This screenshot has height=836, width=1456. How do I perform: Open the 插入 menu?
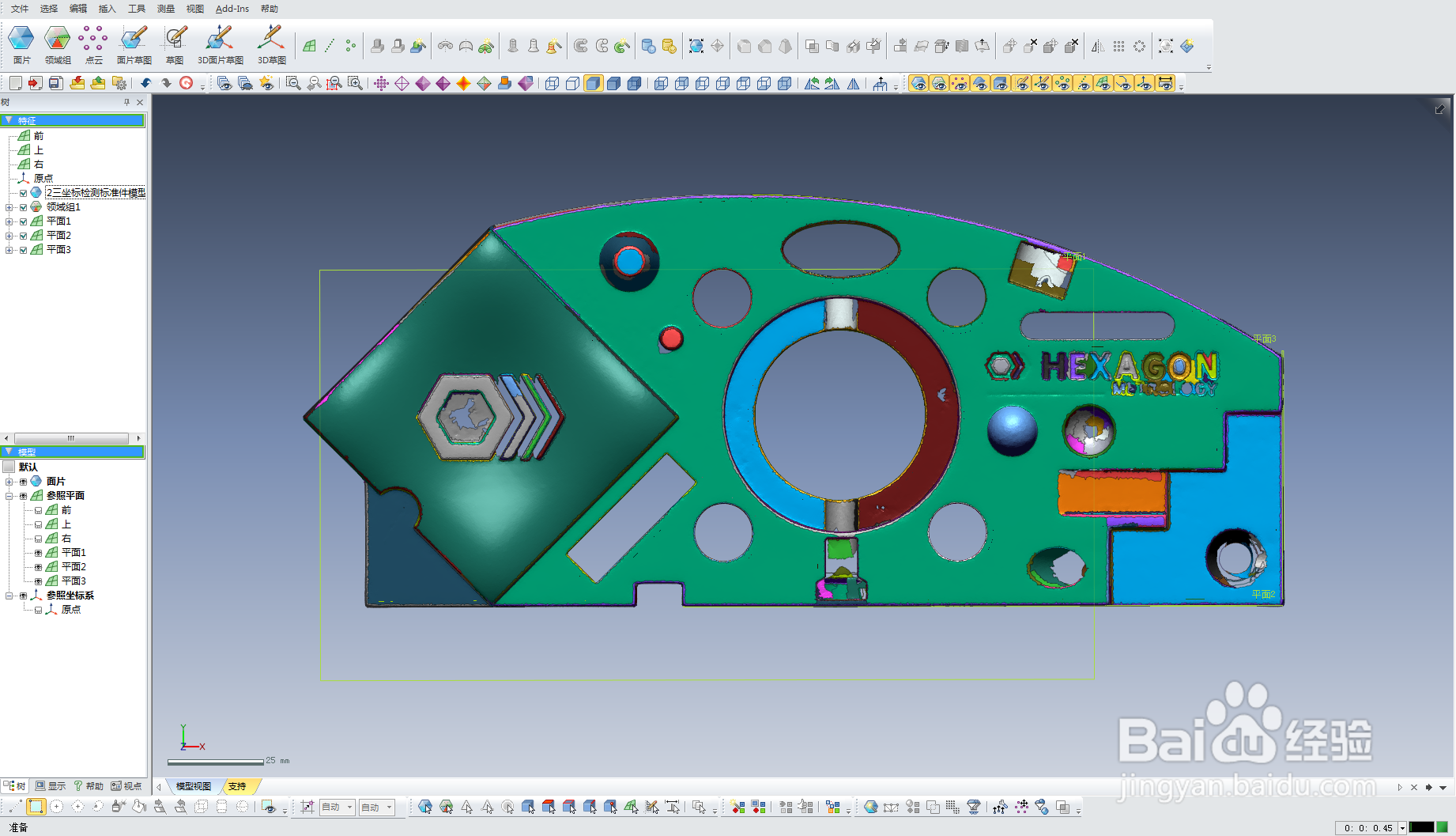coord(107,9)
